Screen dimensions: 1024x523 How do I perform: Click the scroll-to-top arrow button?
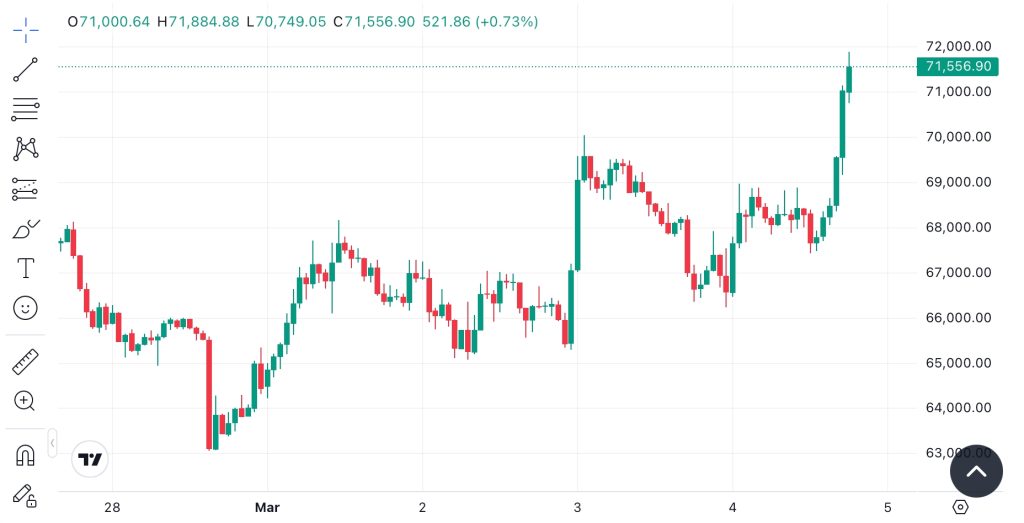976,471
